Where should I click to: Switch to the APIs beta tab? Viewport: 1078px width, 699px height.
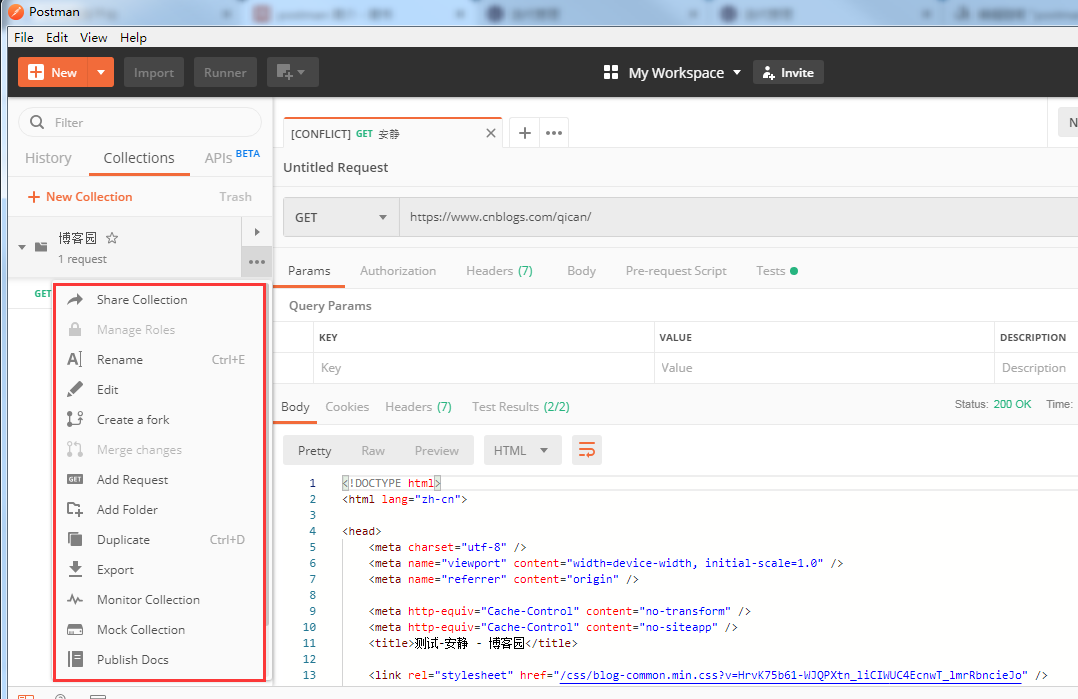[x=232, y=157]
